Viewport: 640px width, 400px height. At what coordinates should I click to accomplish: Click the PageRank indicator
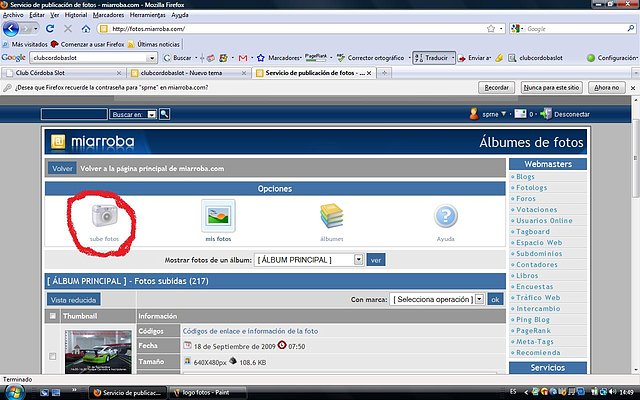316,58
